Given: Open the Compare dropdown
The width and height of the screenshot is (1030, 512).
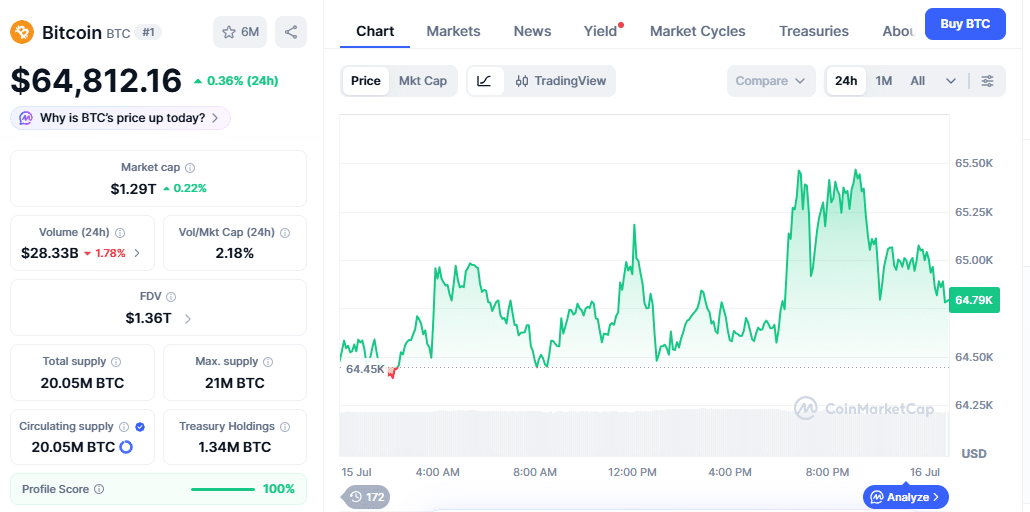Looking at the screenshot, I should [x=771, y=81].
